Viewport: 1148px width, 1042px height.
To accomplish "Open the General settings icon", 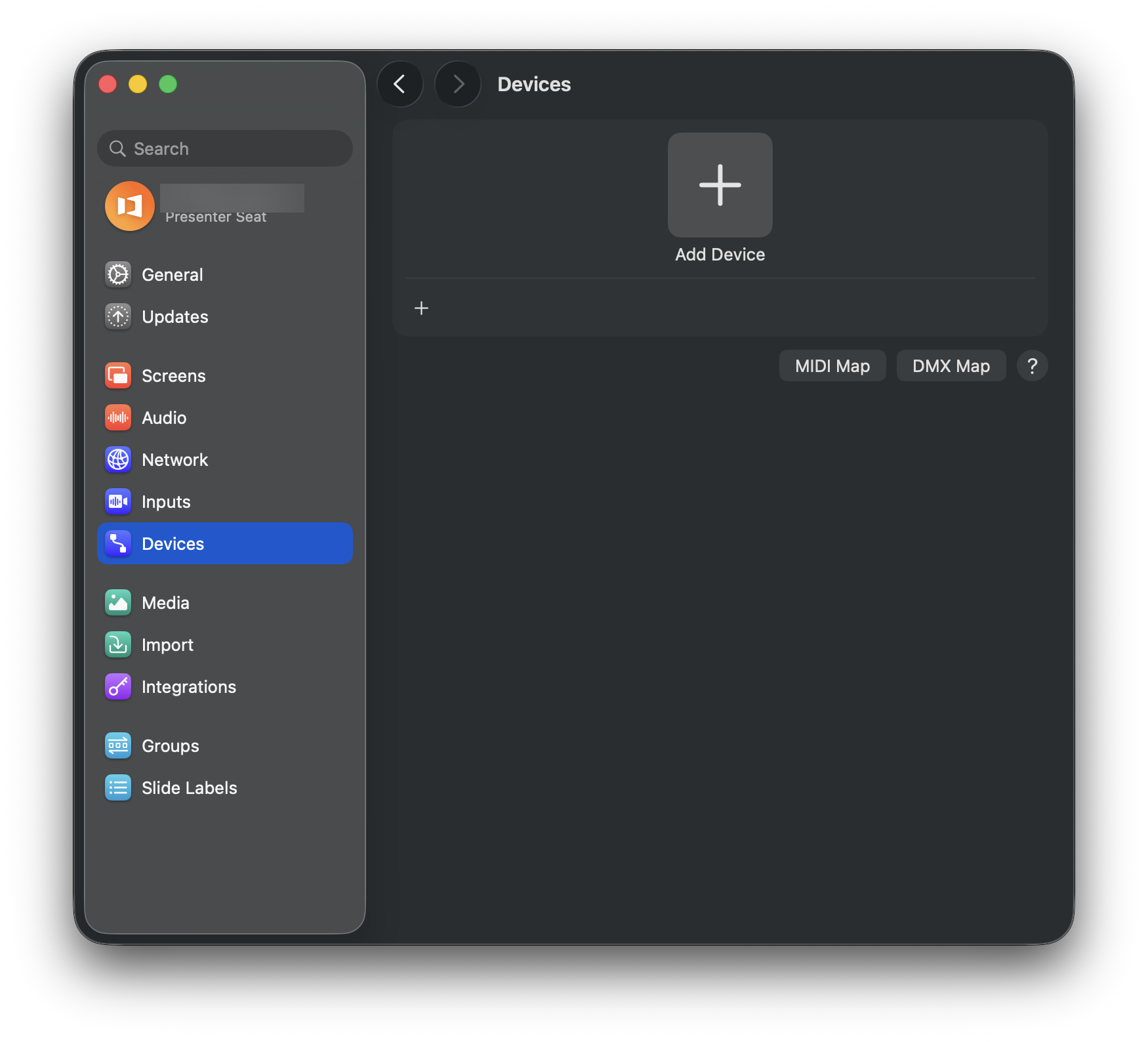I will click(118, 274).
